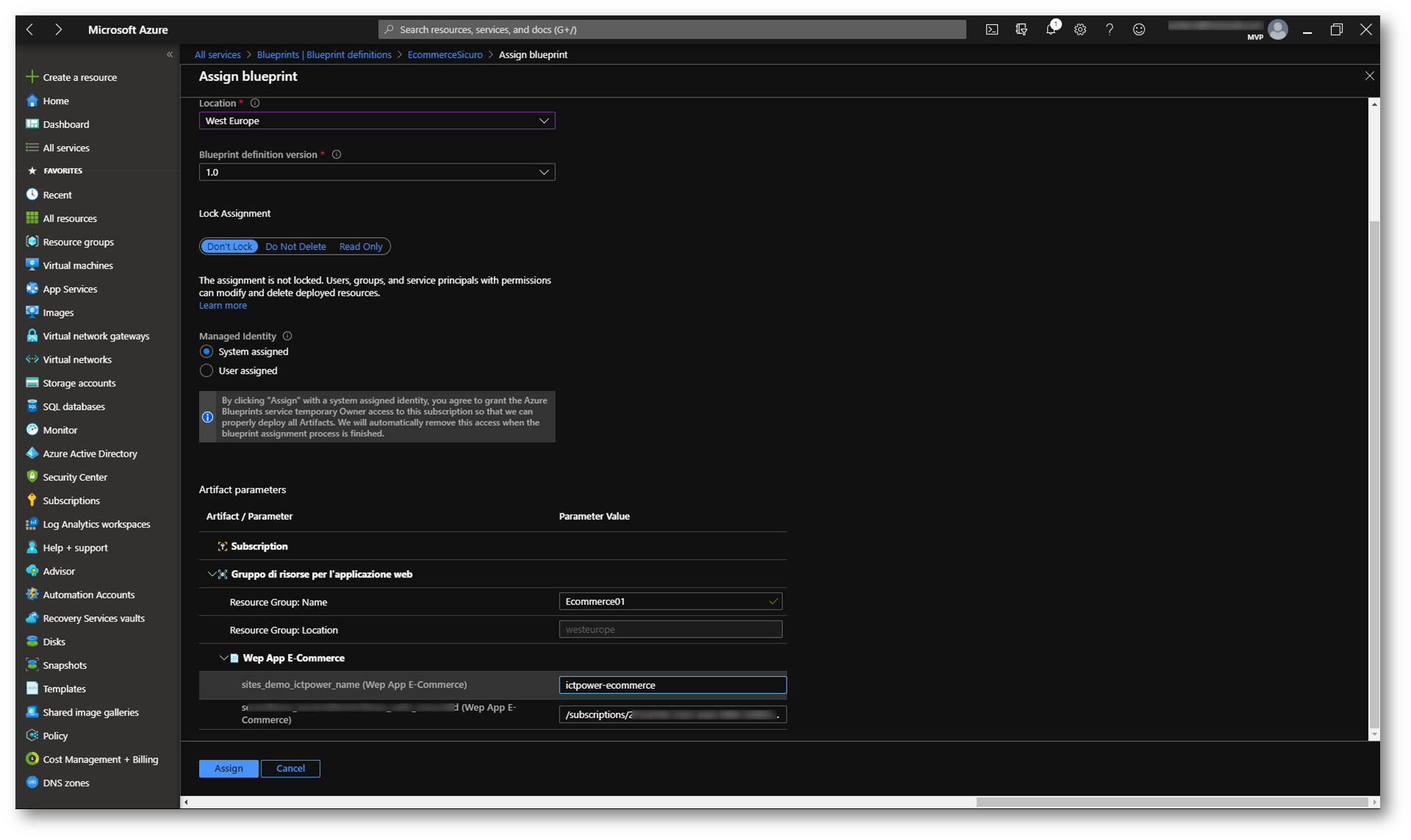Click the horizontal scrollbar at bottom
The image size is (1411, 840).
point(1172,802)
